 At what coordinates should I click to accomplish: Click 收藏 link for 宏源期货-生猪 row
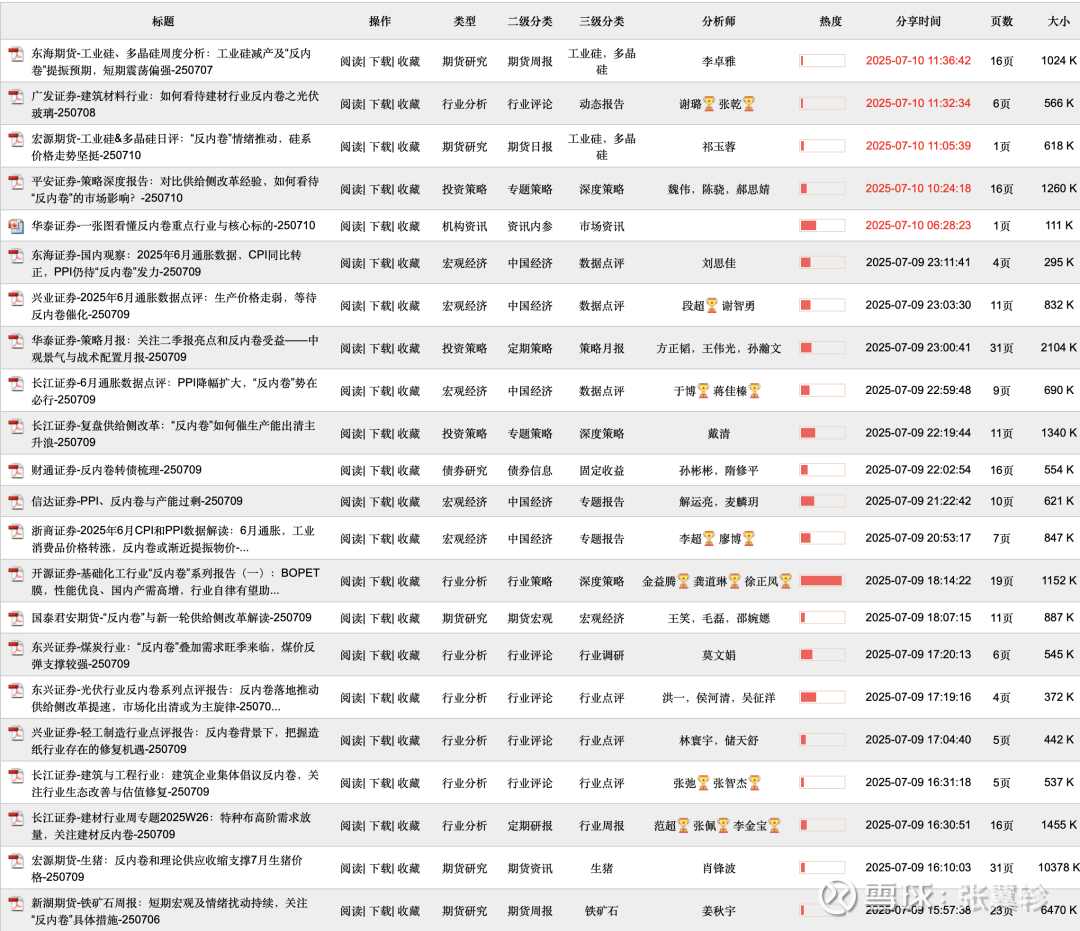coord(409,868)
